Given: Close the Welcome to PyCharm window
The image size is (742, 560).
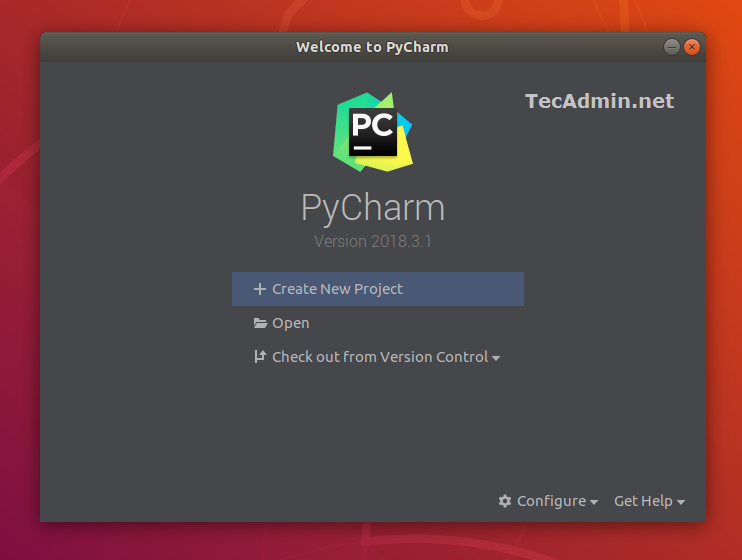Looking at the screenshot, I should pyautogui.click(x=692, y=47).
